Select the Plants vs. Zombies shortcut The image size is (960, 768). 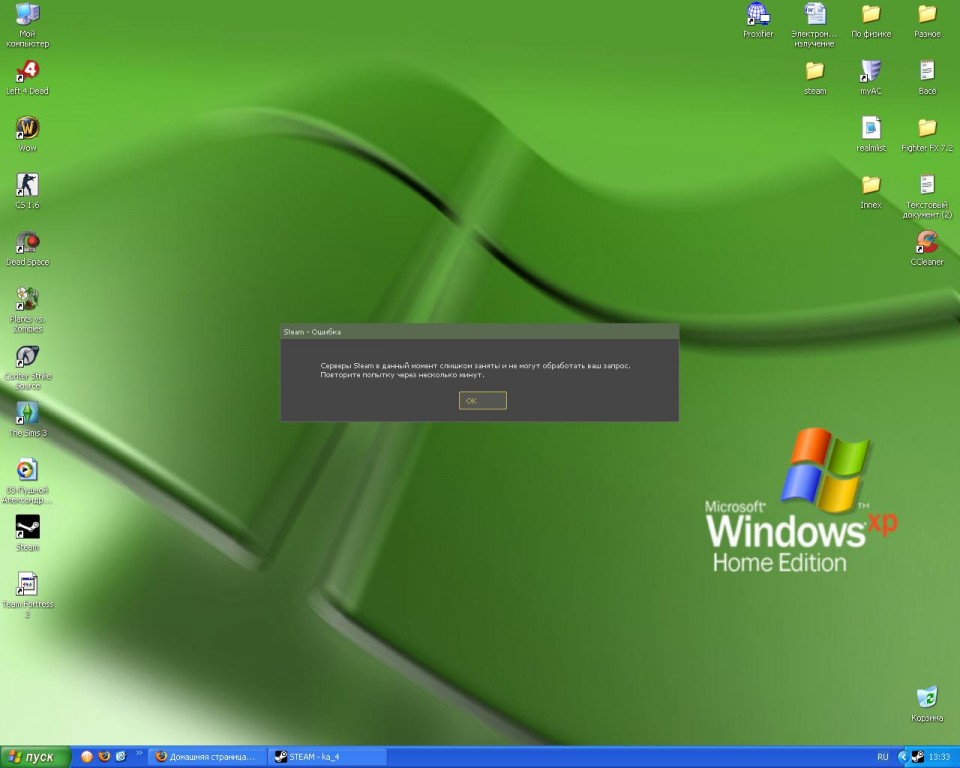point(27,310)
